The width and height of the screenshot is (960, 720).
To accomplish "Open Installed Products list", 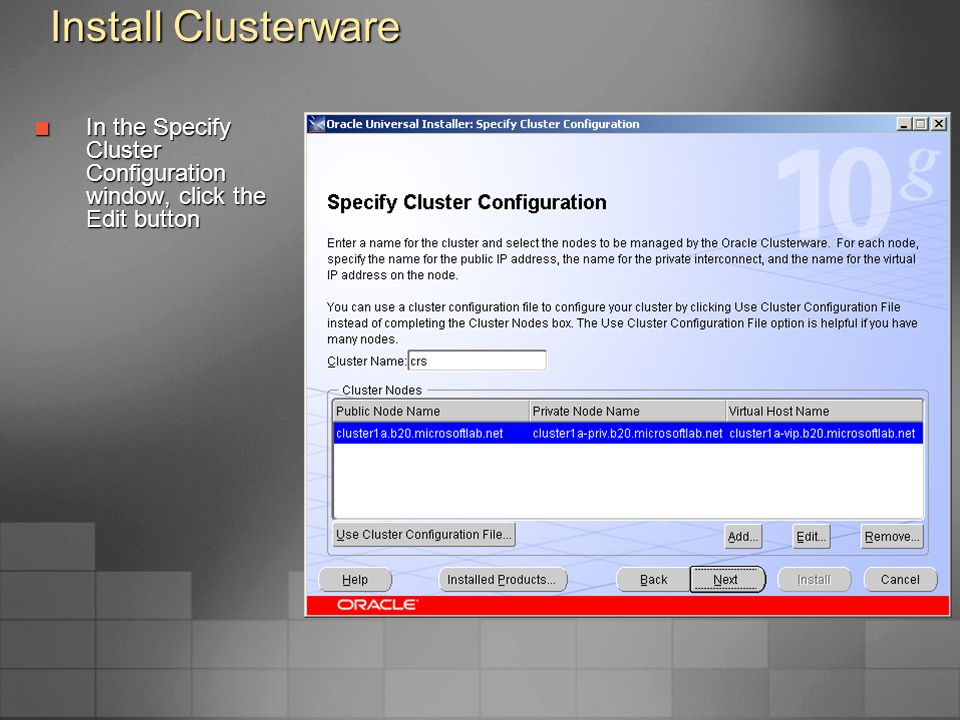I will click(503, 579).
